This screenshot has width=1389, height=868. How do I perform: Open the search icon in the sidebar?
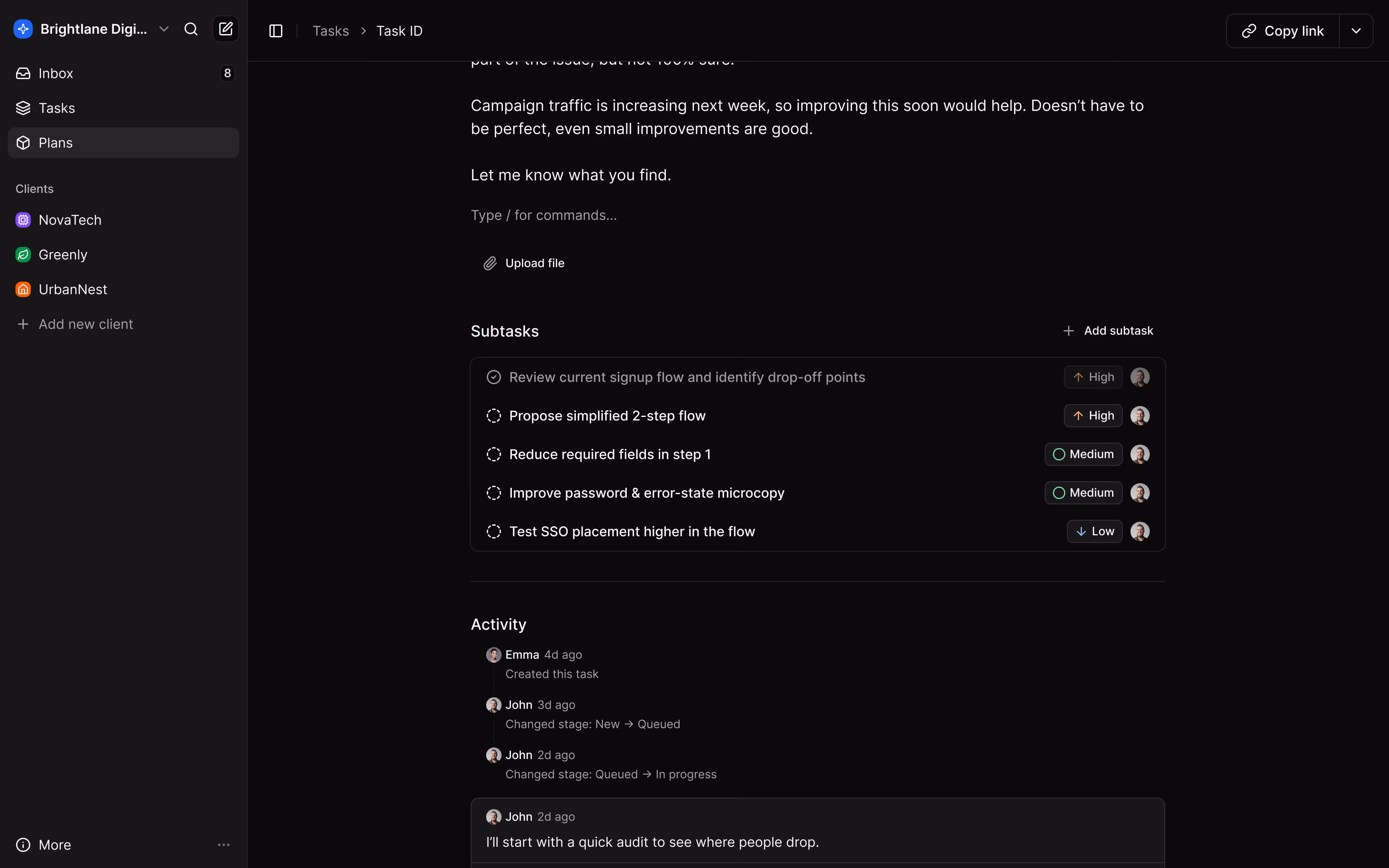[x=191, y=29]
